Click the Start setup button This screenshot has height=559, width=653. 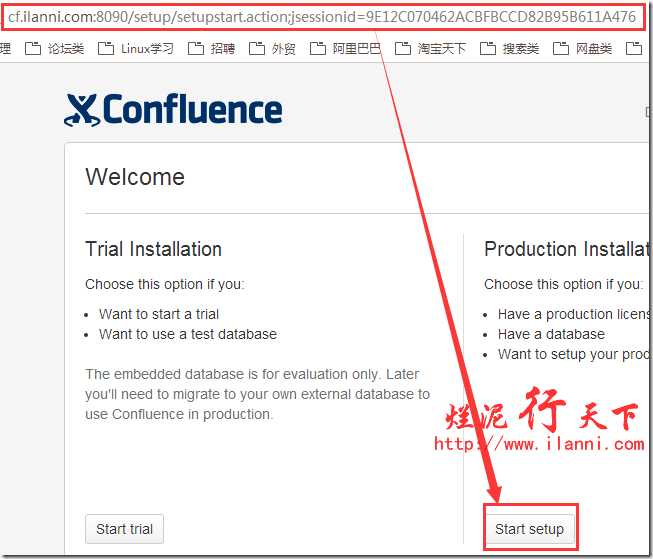tap(529, 529)
